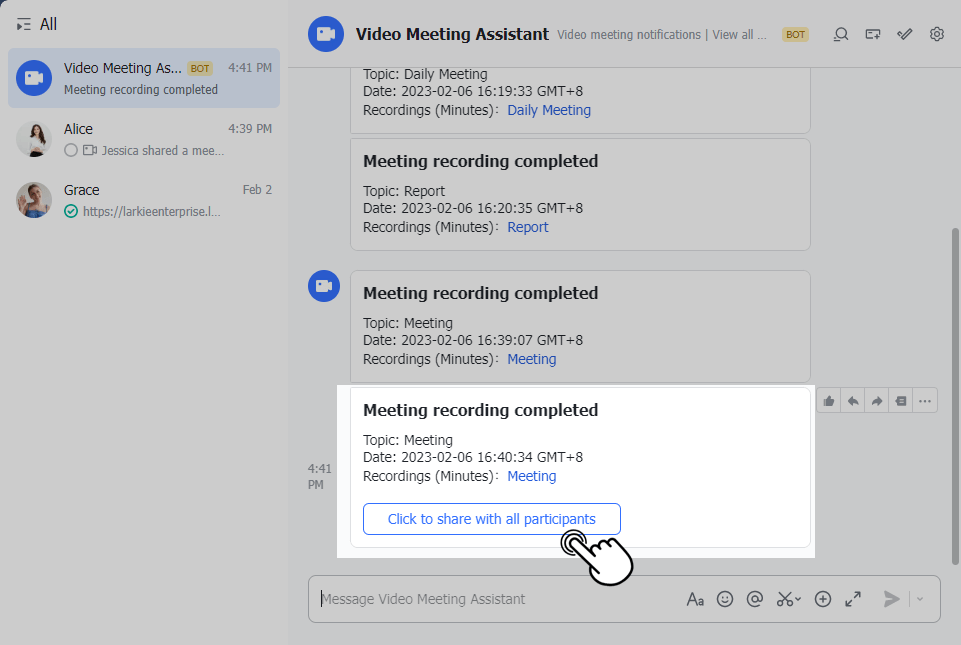Expand the send options dropdown arrow

click(x=920, y=599)
